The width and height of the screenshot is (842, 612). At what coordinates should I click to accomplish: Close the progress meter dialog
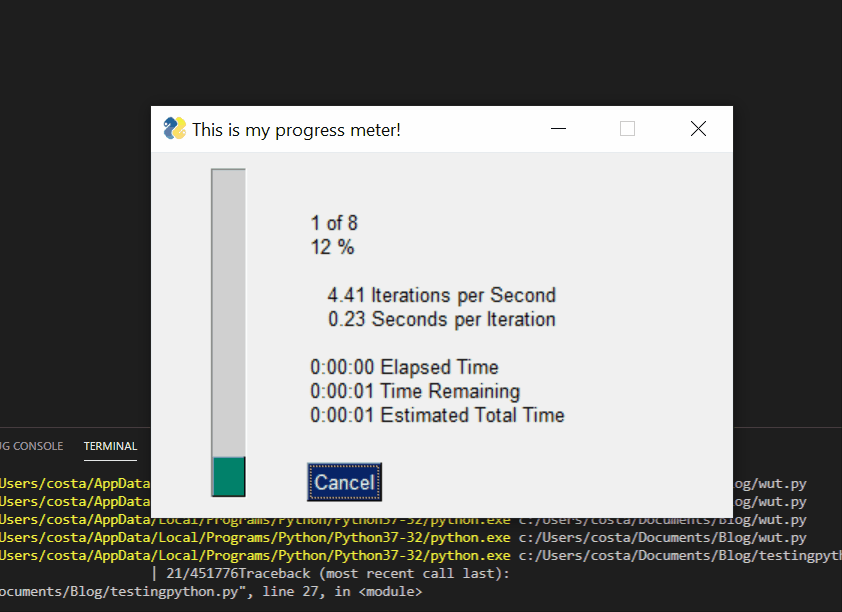pos(698,129)
